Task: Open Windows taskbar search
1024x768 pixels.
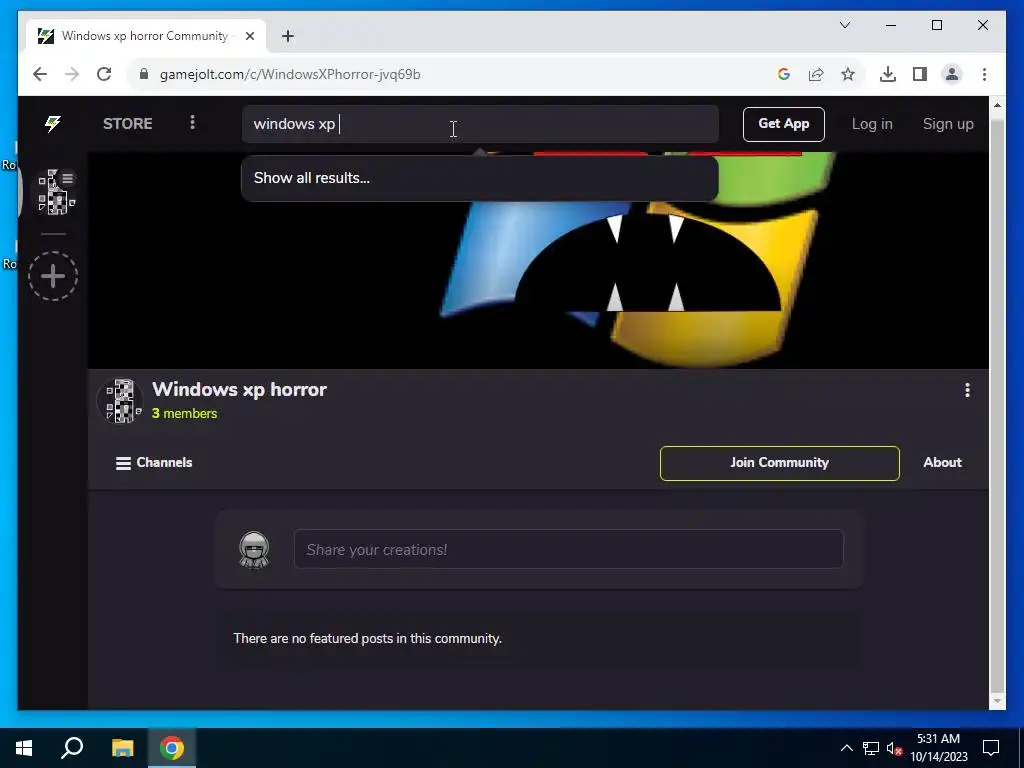Action: click(72, 748)
